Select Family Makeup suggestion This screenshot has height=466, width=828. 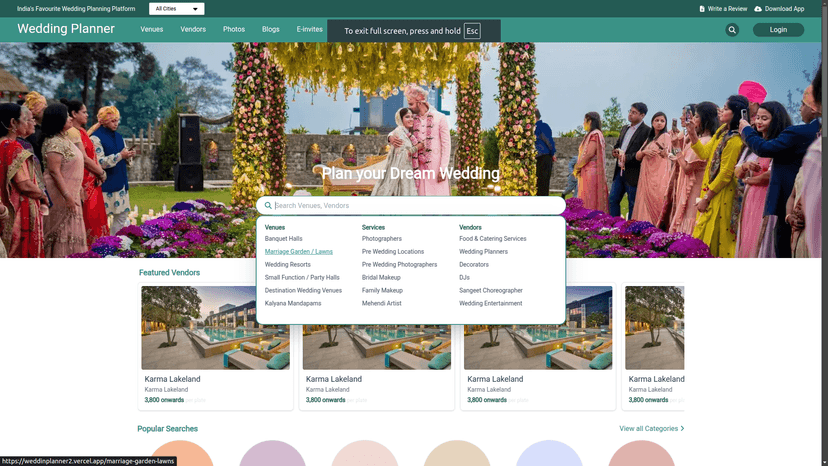point(382,291)
